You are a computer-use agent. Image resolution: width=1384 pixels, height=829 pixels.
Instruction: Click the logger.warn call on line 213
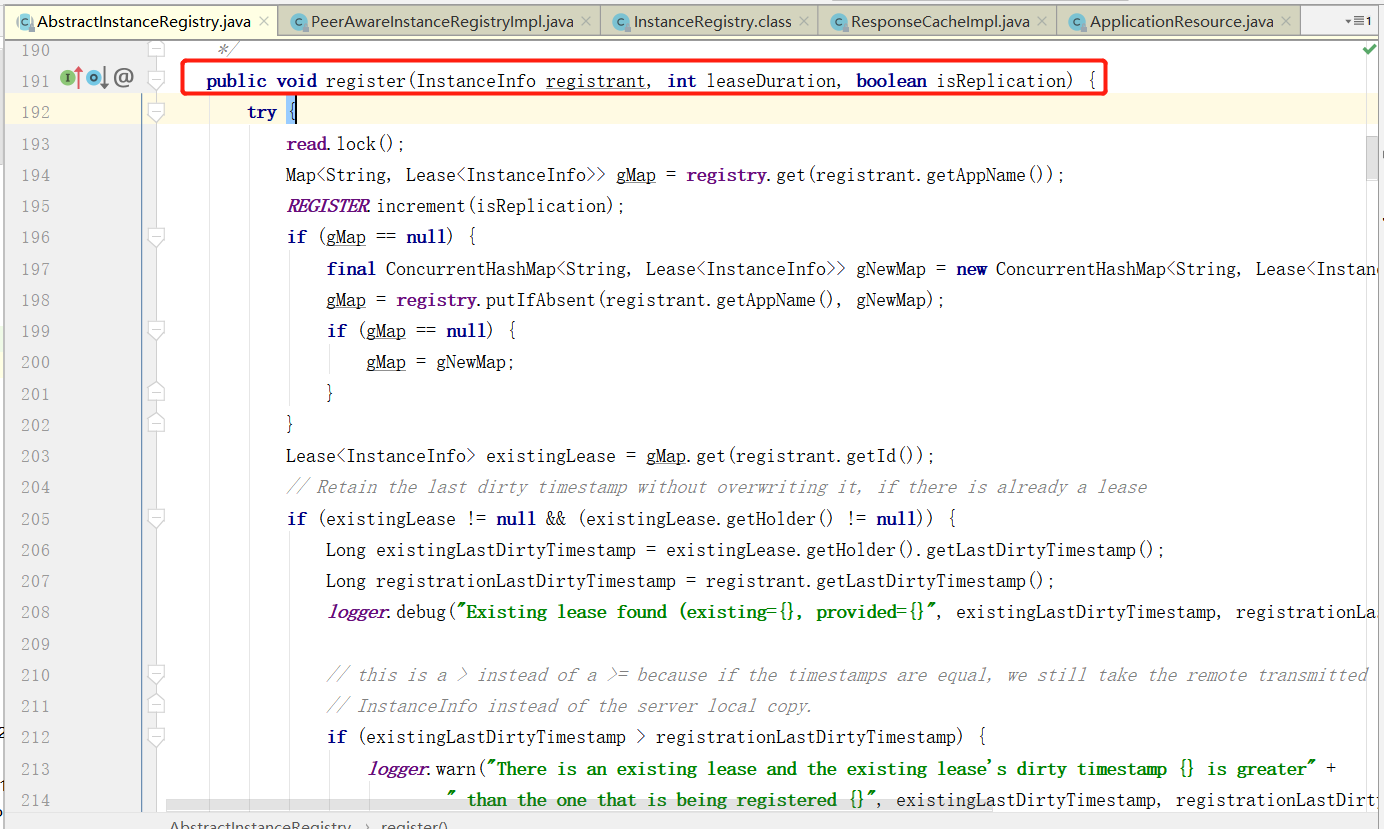coord(421,769)
